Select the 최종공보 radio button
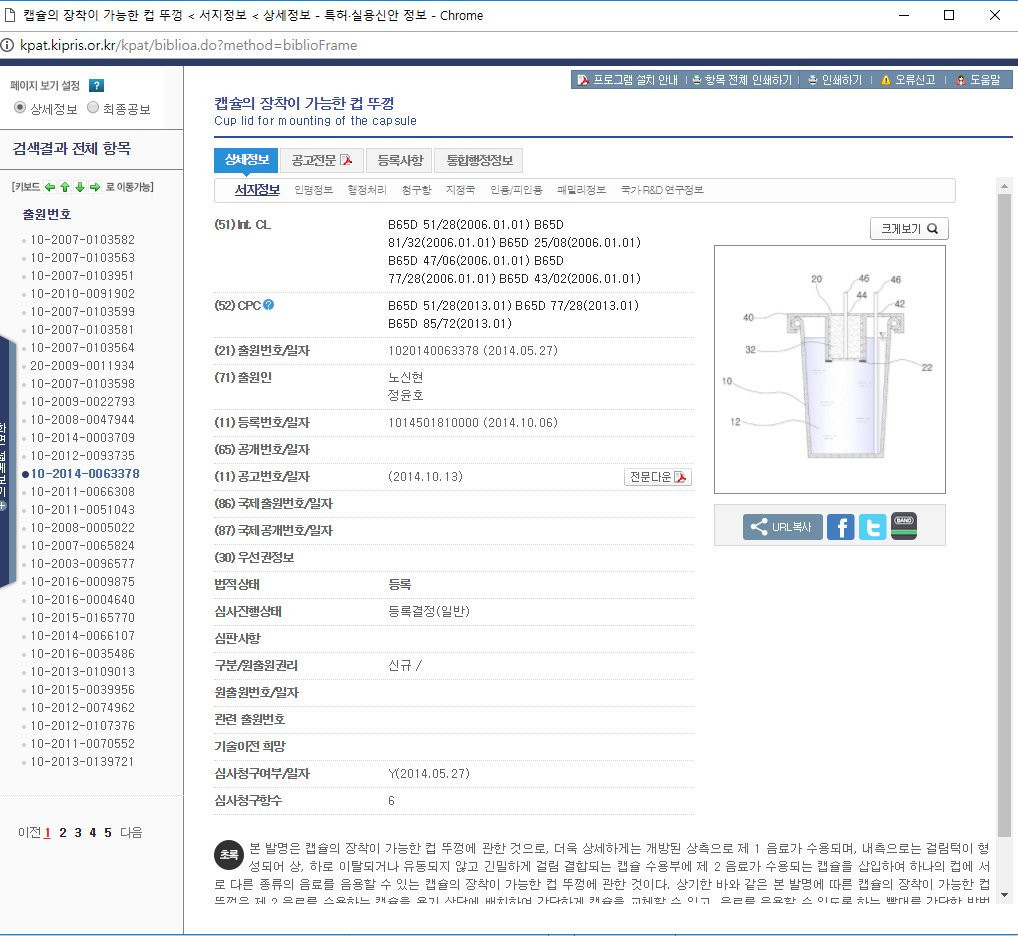 (93, 108)
